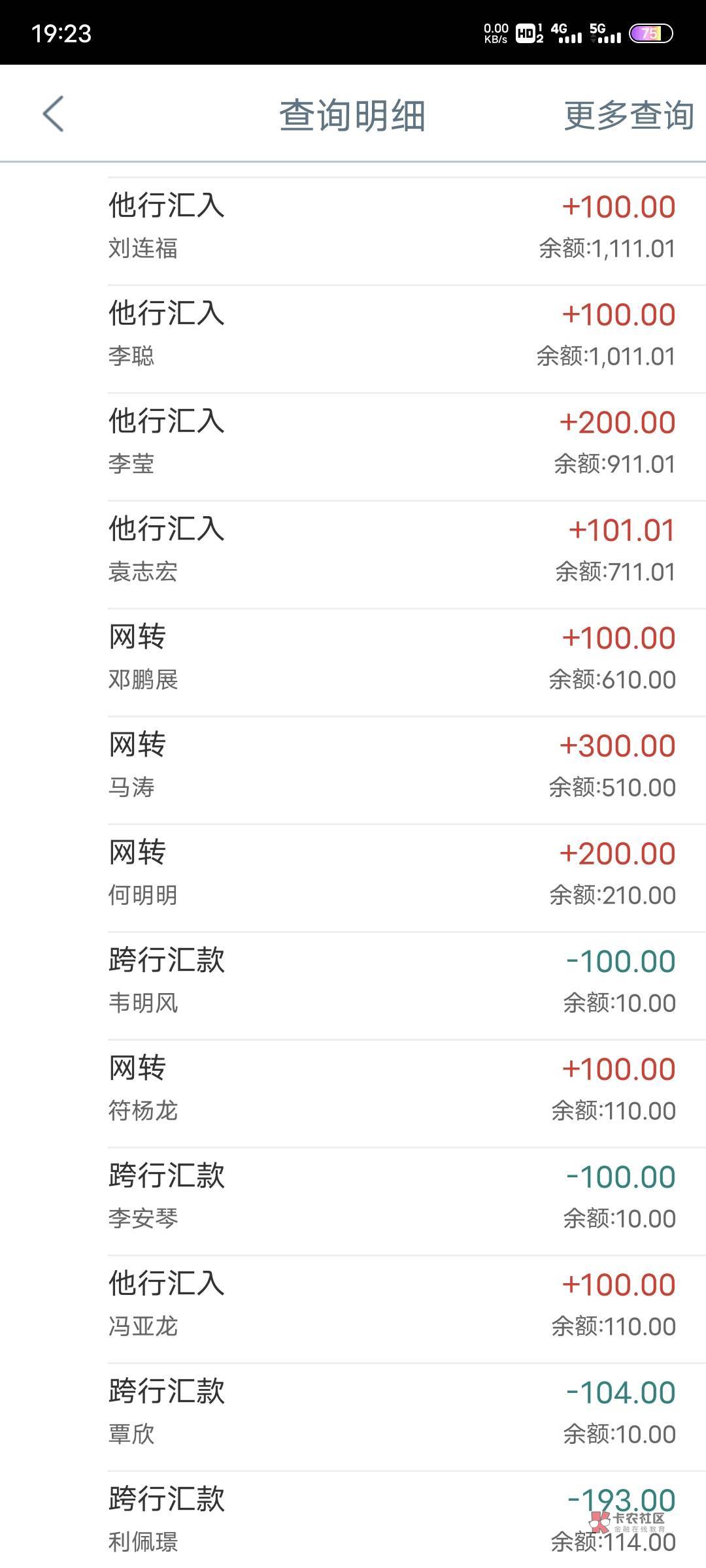Select the 符杨龙 transfer entry
The height and width of the screenshot is (1568, 706).
392,1089
